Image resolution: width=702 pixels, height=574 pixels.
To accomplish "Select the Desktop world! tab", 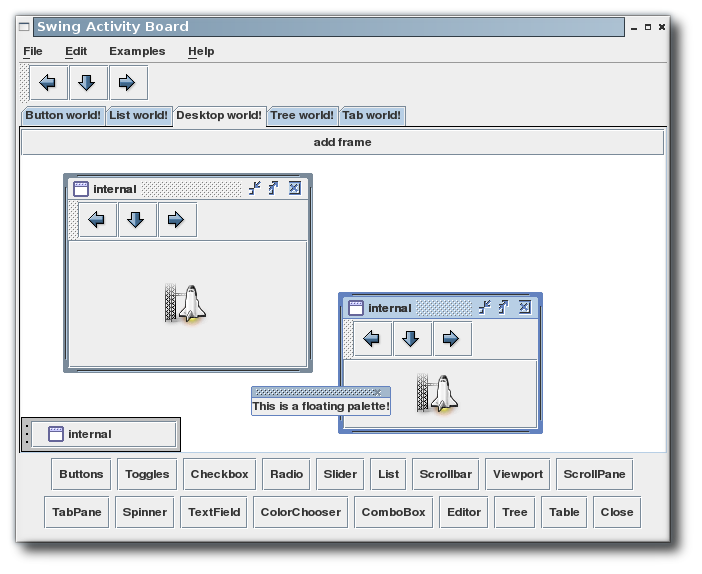I will (219, 116).
